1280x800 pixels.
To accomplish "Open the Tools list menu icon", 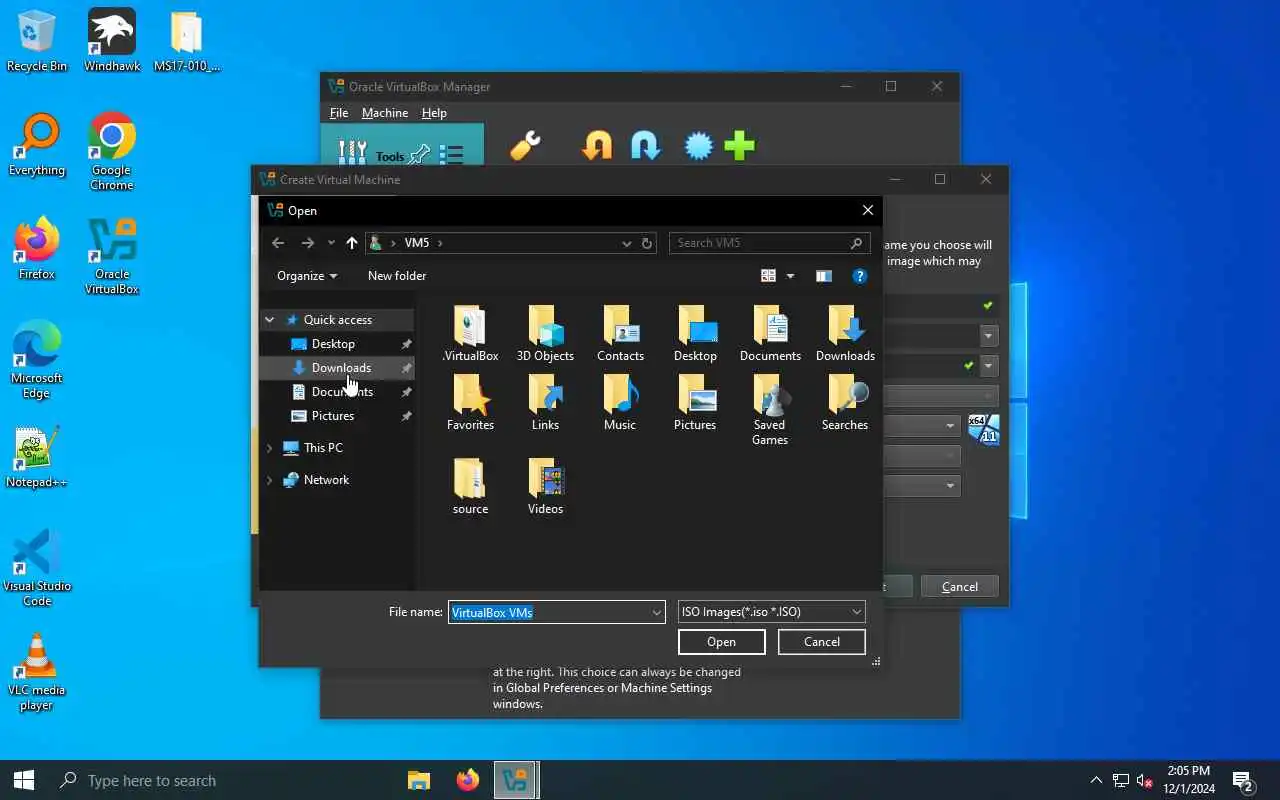I will (x=451, y=155).
